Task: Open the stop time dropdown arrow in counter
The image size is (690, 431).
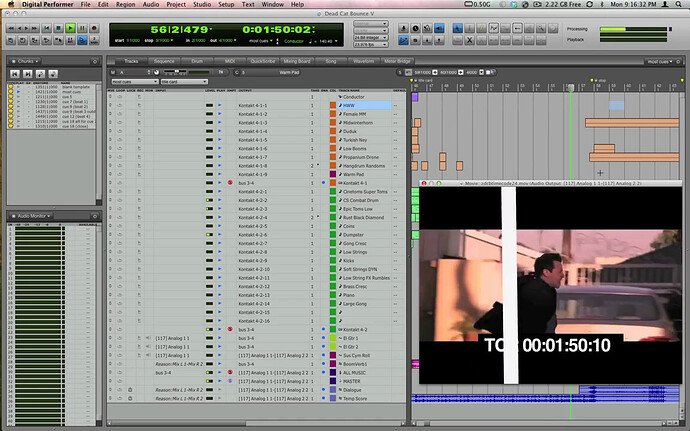Action: 172,41
